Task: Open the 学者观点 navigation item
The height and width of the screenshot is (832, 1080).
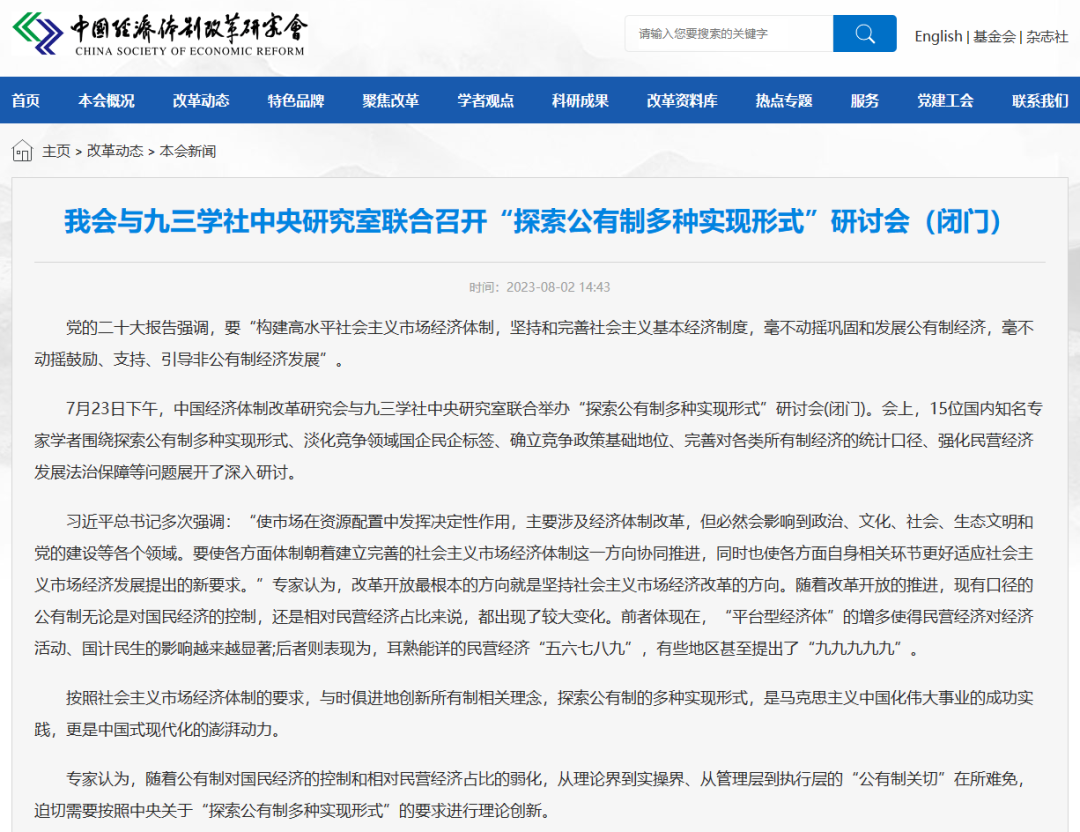Action: click(x=484, y=101)
